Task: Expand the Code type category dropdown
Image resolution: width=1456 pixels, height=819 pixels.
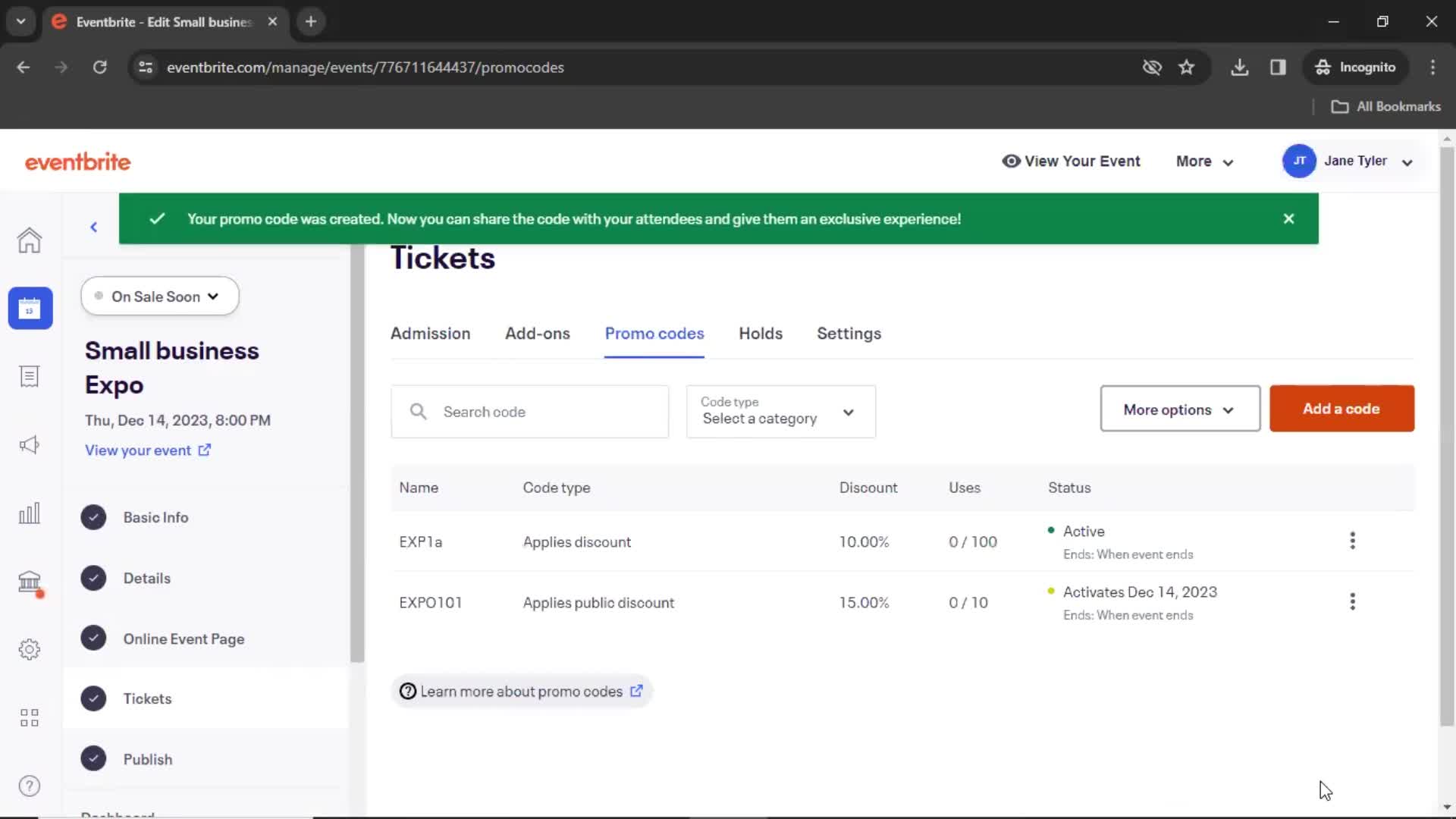Action: click(x=780, y=411)
